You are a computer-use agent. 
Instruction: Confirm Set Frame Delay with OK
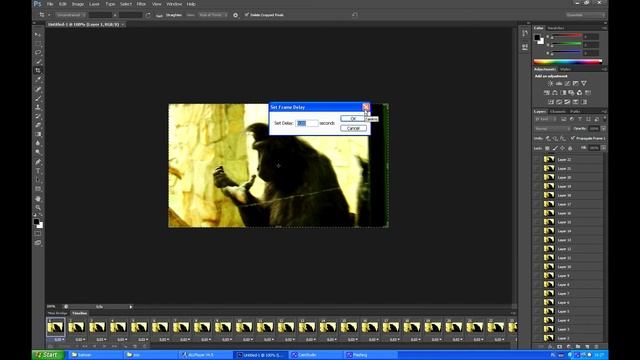click(x=353, y=118)
